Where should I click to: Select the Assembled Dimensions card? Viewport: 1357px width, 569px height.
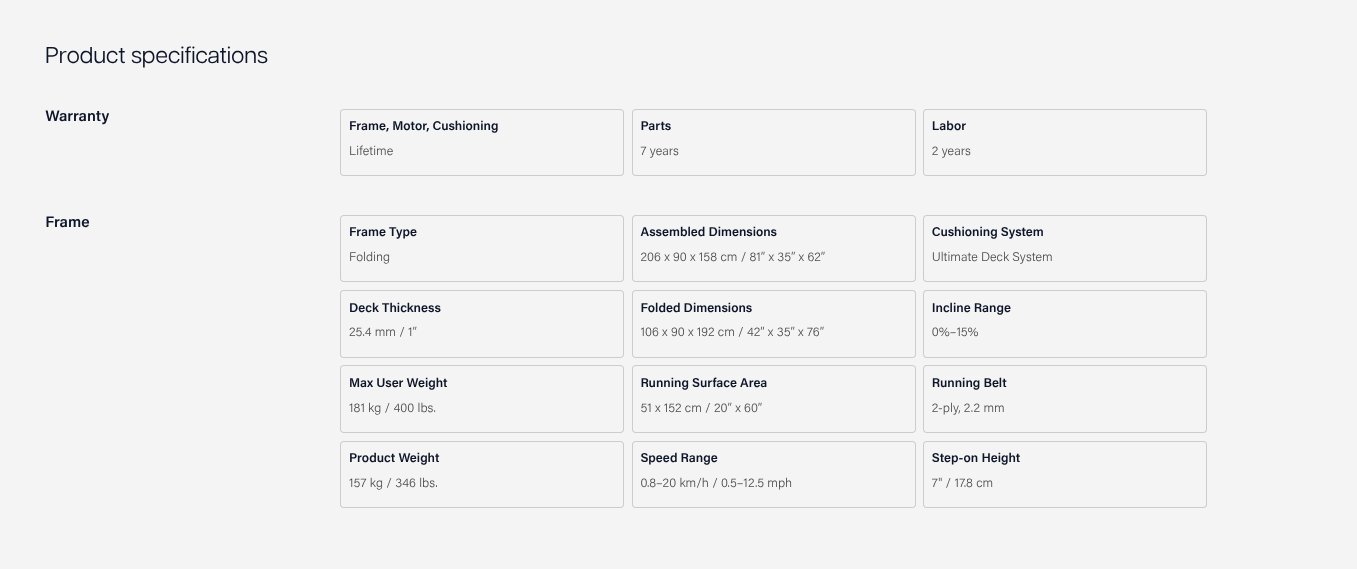point(773,248)
